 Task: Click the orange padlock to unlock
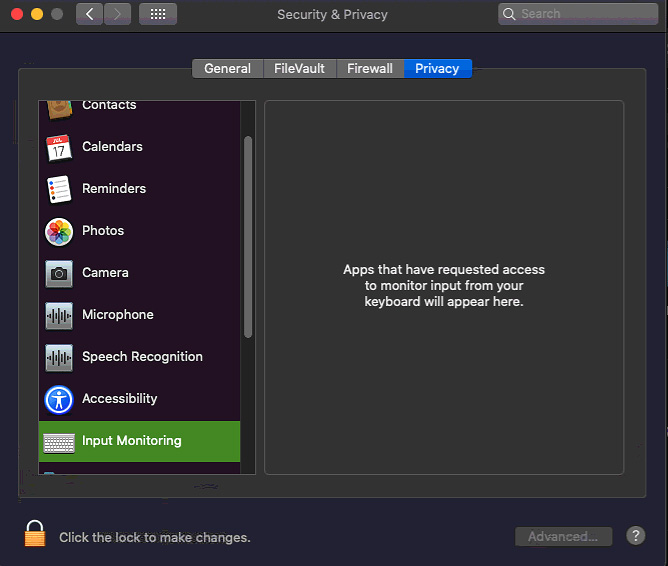click(x=35, y=533)
